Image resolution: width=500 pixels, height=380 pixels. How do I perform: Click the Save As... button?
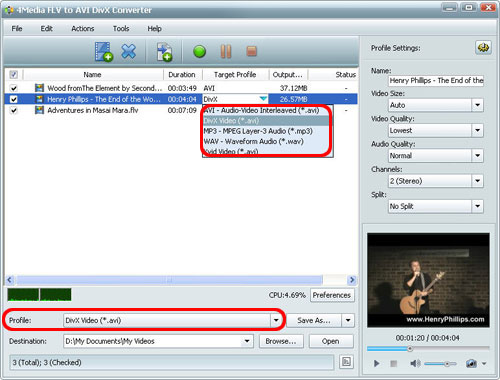coord(314,320)
